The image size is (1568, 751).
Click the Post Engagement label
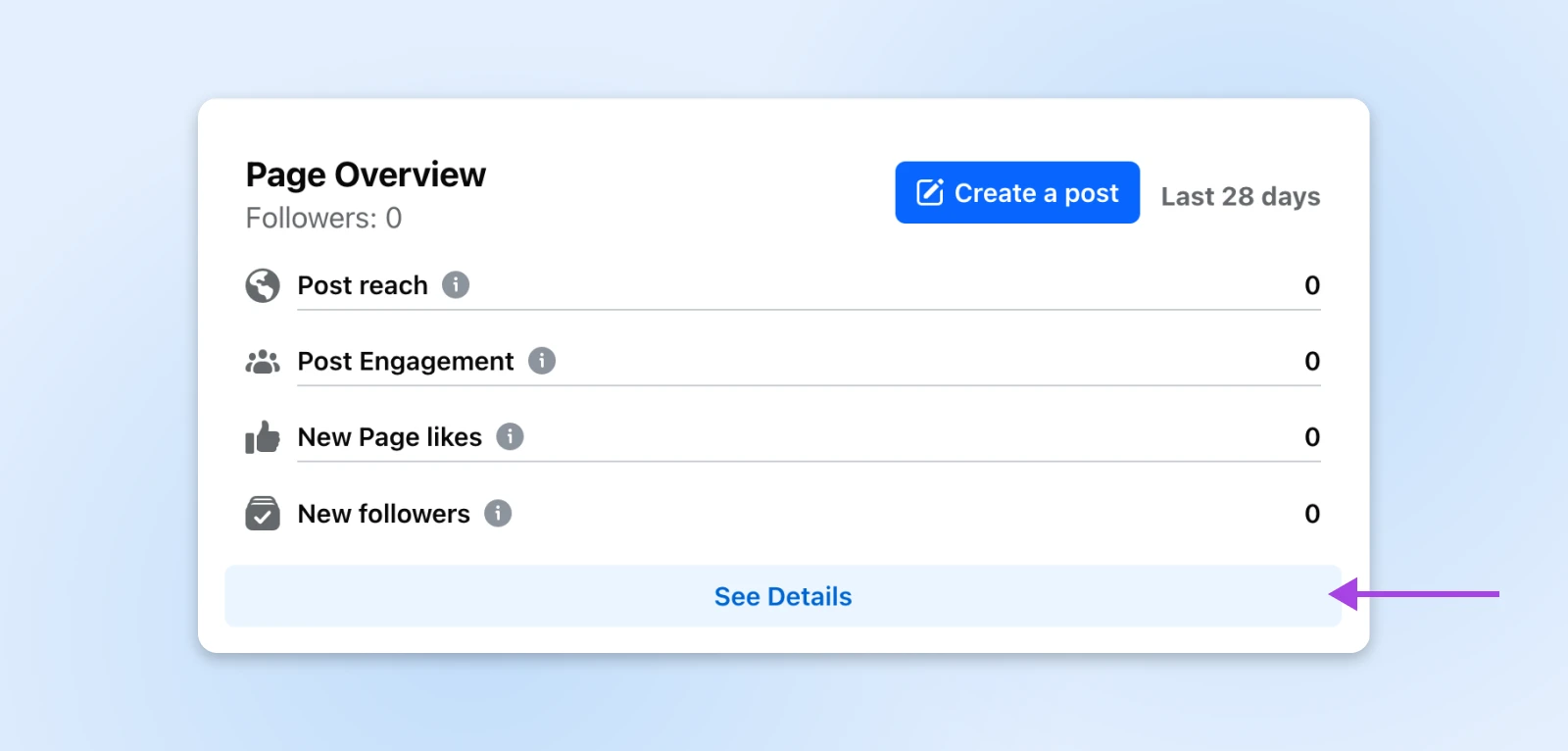tap(406, 362)
